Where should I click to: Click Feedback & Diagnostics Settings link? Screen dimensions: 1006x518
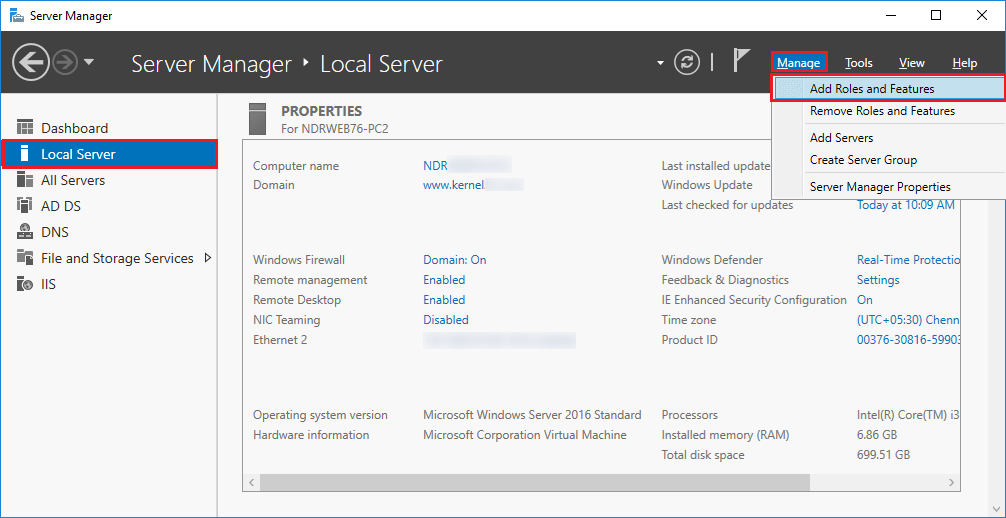click(878, 280)
